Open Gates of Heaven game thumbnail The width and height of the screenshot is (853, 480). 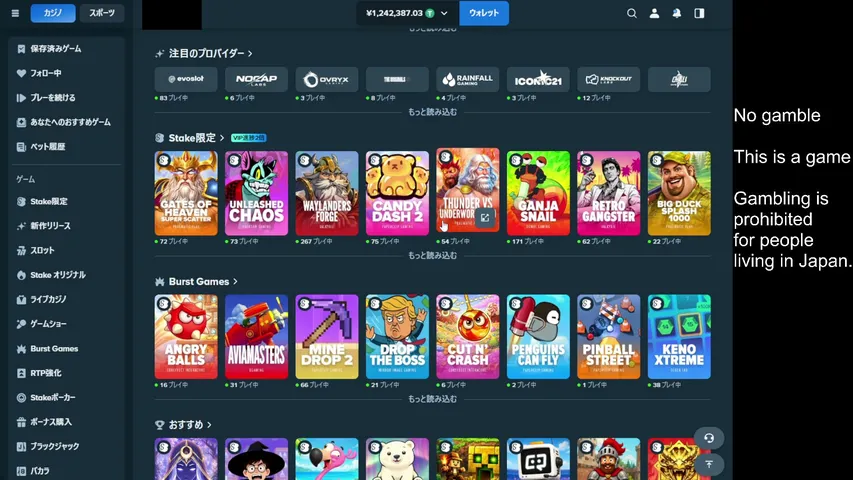[x=186, y=193]
